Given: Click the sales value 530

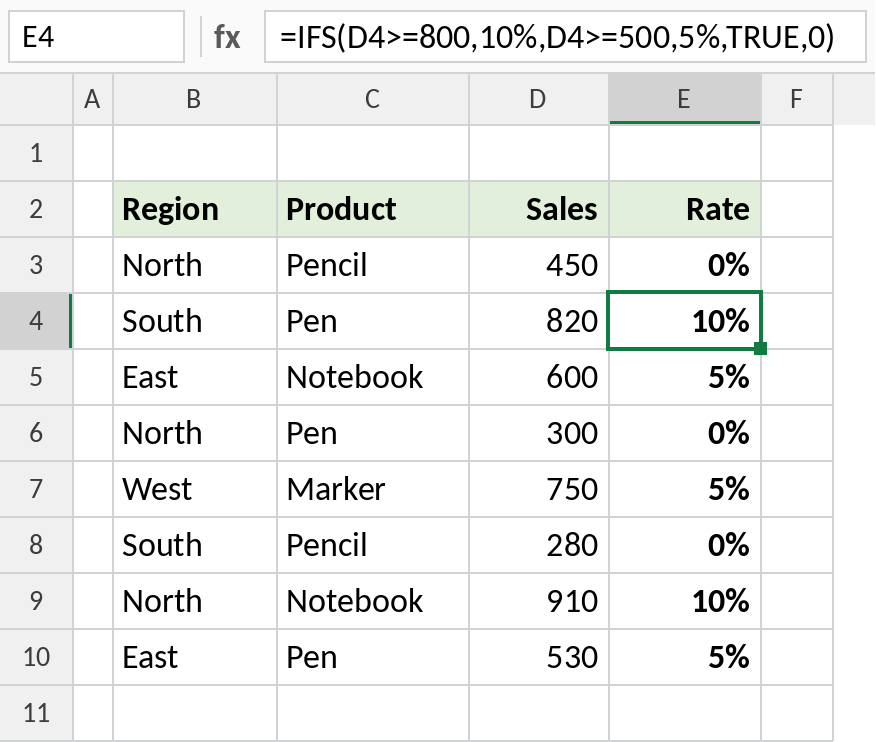Looking at the screenshot, I should point(539,657).
